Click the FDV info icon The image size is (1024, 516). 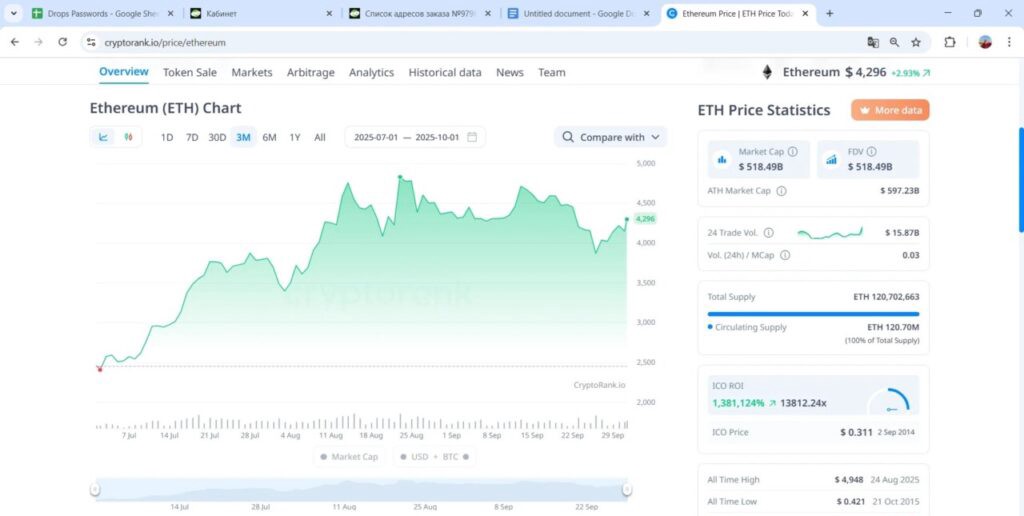click(871, 152)
